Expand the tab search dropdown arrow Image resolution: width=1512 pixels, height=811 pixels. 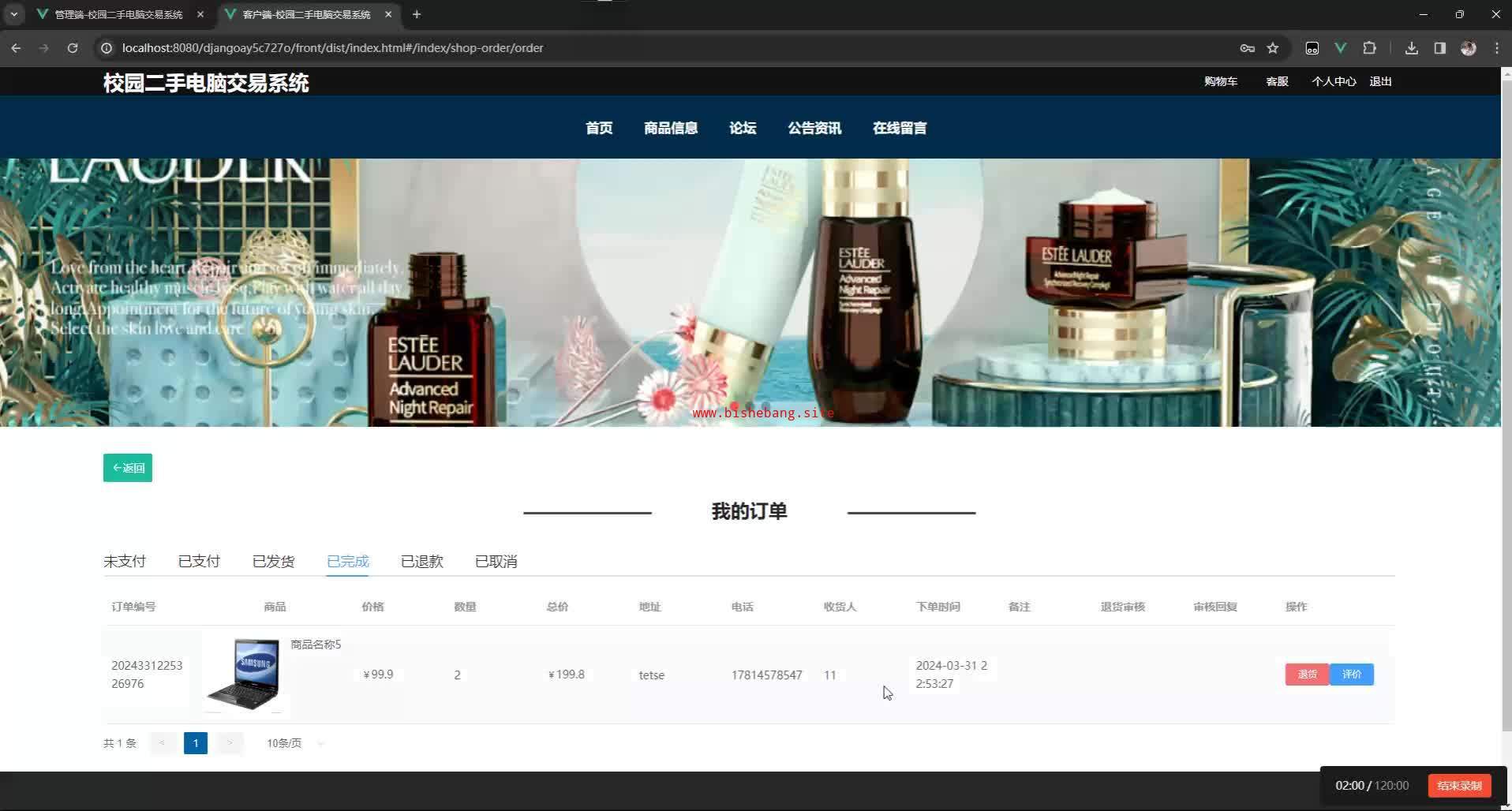coord(13,14)
